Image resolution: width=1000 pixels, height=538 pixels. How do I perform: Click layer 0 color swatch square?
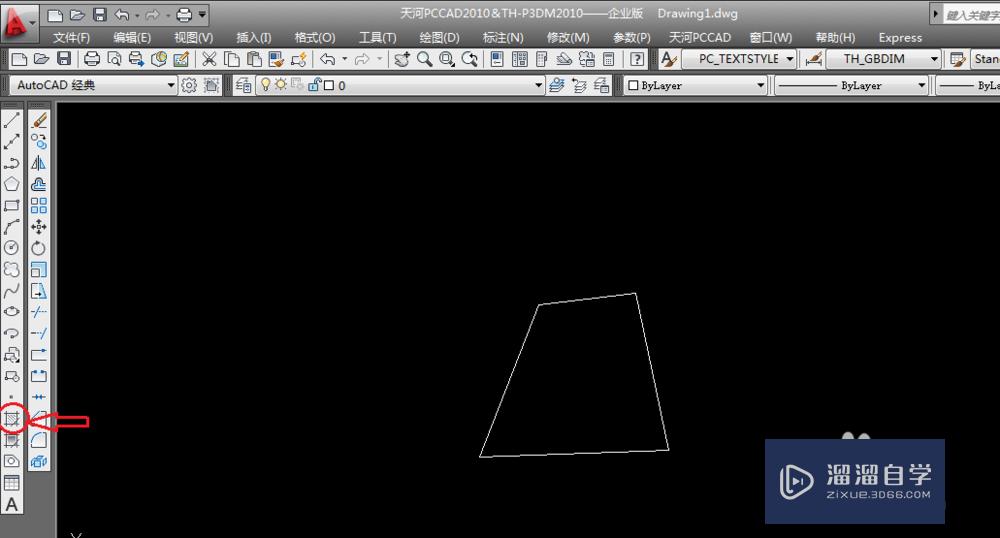click(x=329, y=85)
